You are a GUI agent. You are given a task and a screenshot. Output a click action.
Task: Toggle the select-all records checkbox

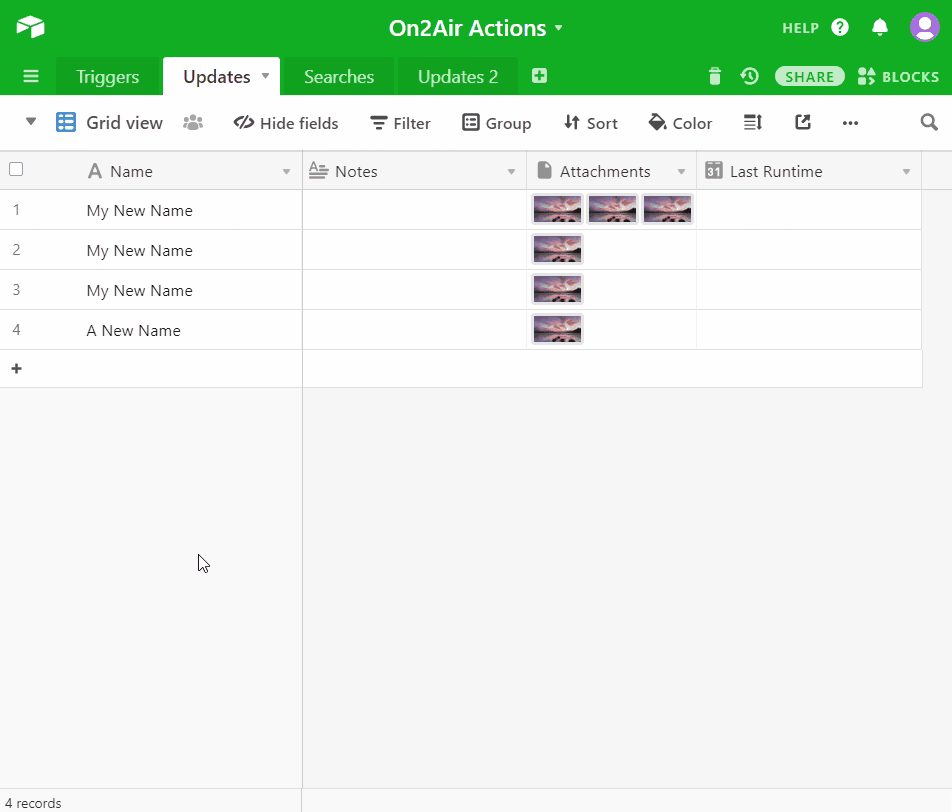[16, 169]
